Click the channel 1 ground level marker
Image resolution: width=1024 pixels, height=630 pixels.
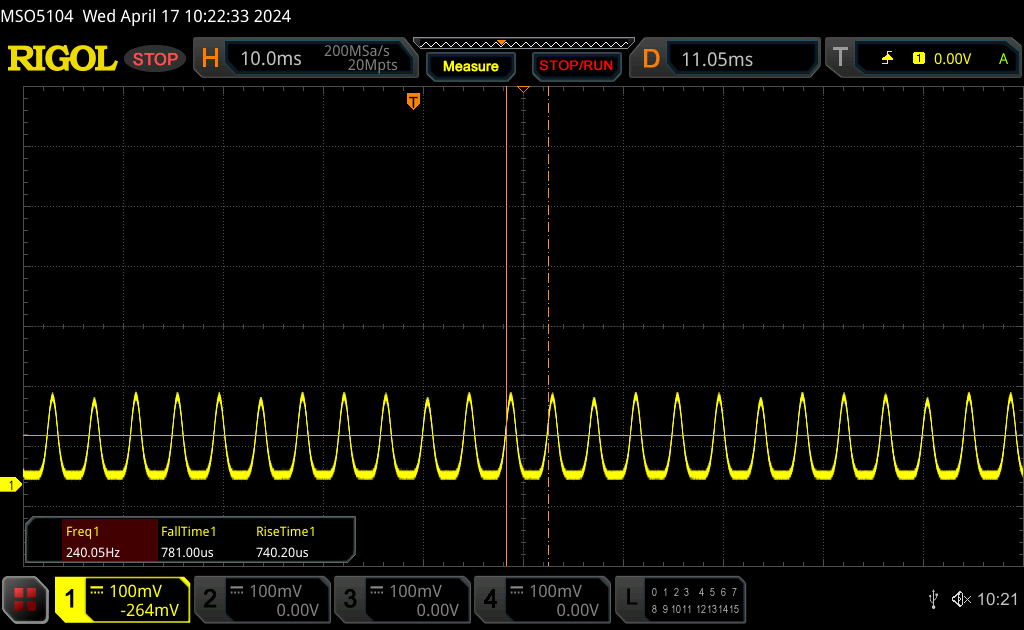(10, 485)
